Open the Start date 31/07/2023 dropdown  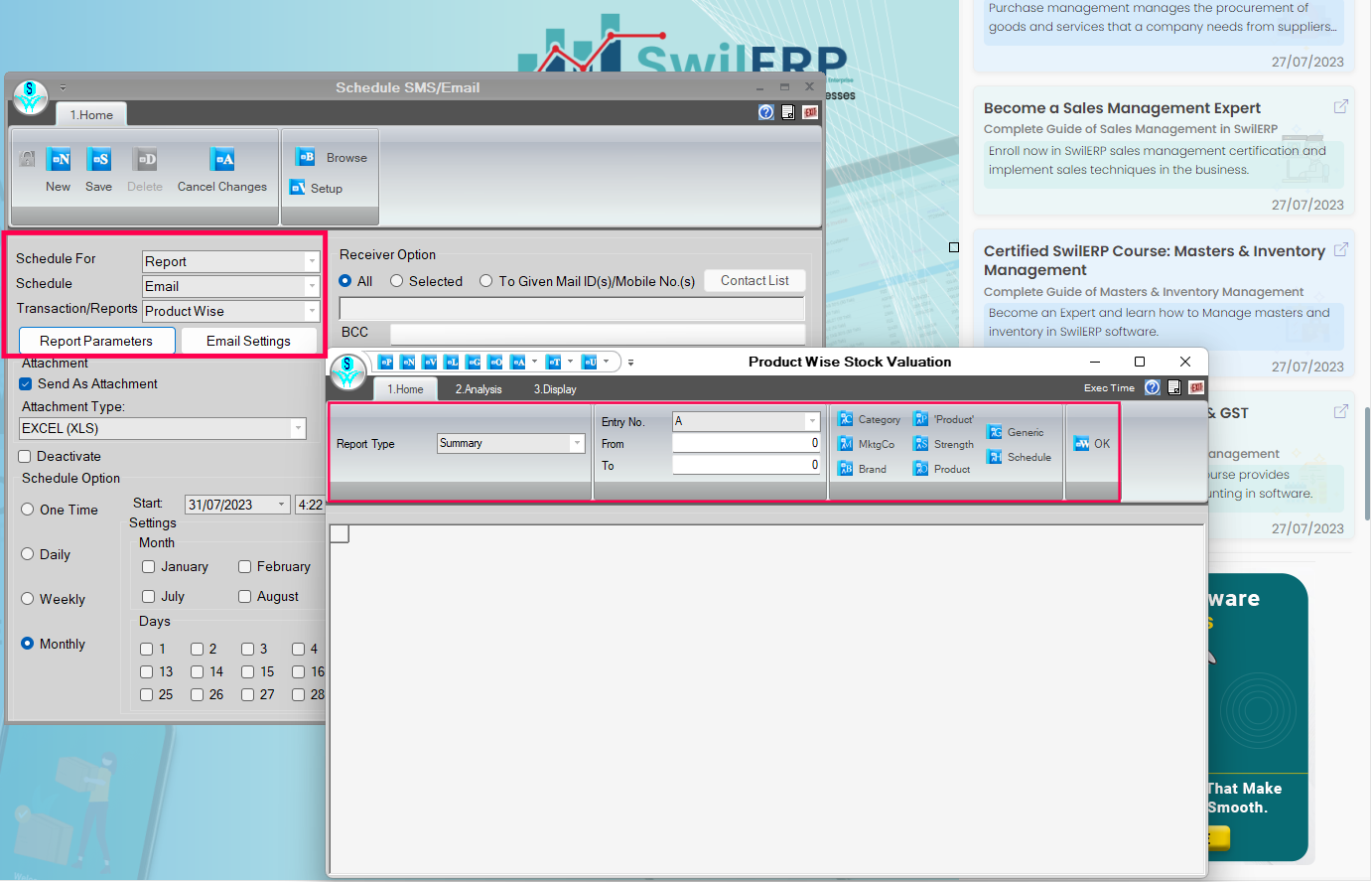(281, 505)
